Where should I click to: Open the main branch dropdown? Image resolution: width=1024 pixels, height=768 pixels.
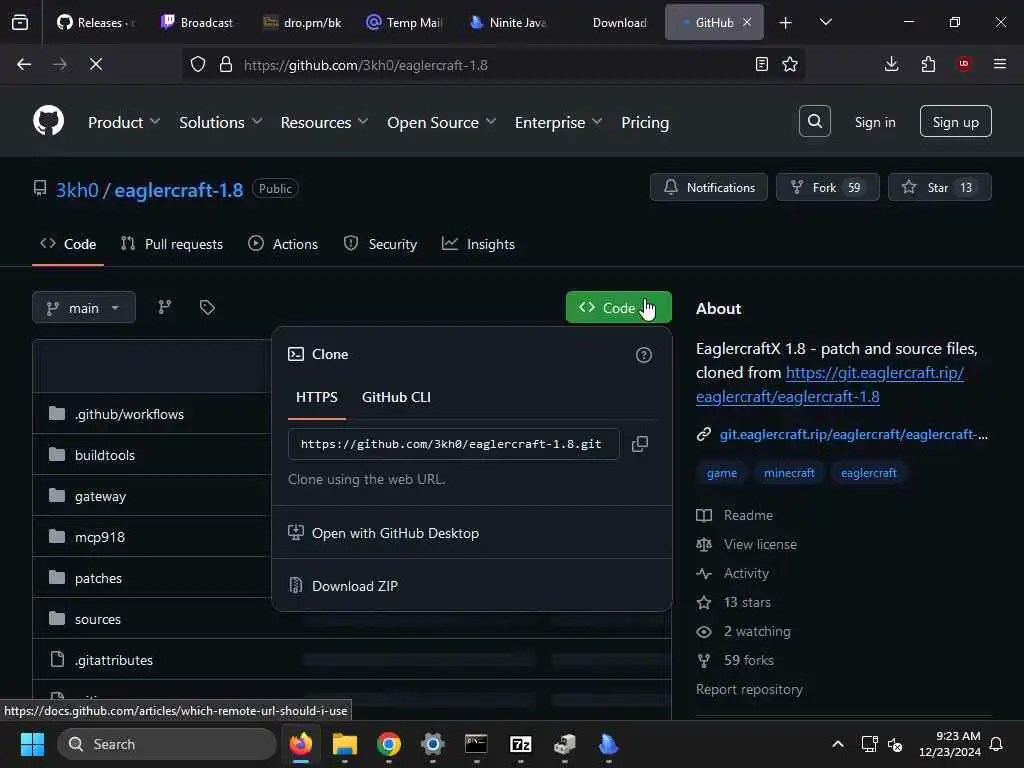click(84, 308)
